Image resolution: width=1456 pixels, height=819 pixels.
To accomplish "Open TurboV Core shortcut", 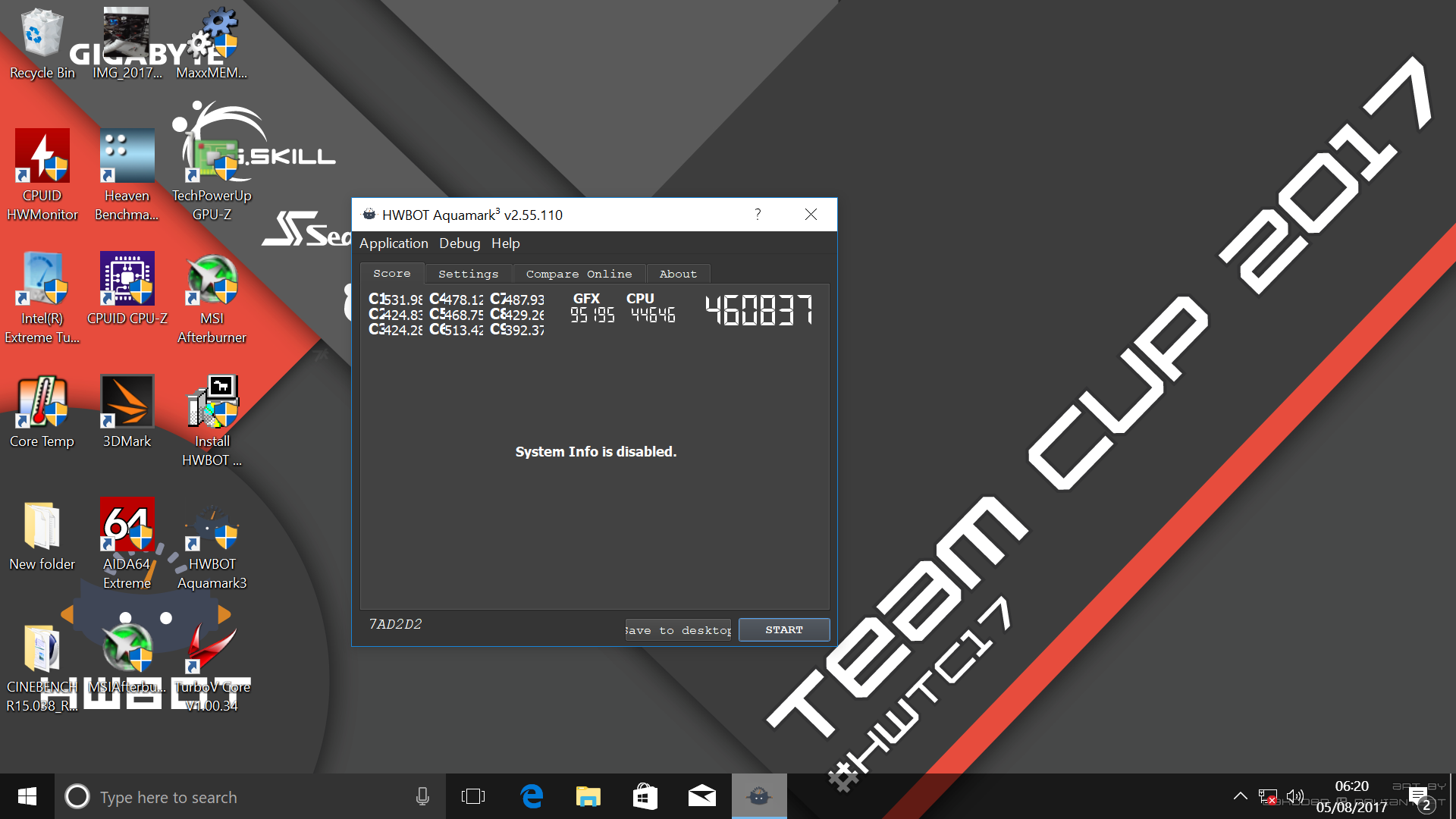I will click(x=212, y=667).
